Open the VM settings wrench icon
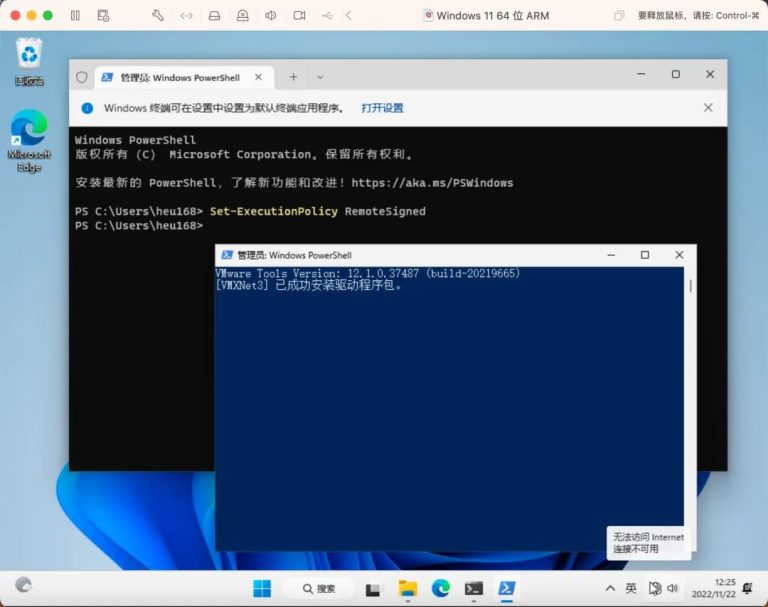Screen dimensions: 768x607 coord(158,16)
